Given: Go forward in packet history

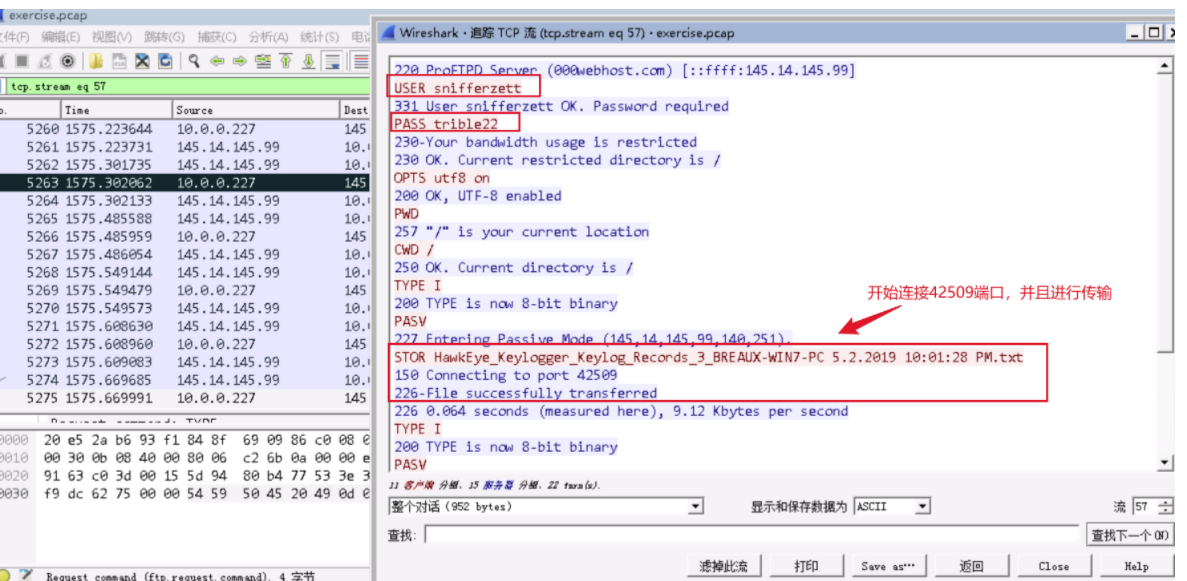Looking at the screenshot, I should [239, 61].
